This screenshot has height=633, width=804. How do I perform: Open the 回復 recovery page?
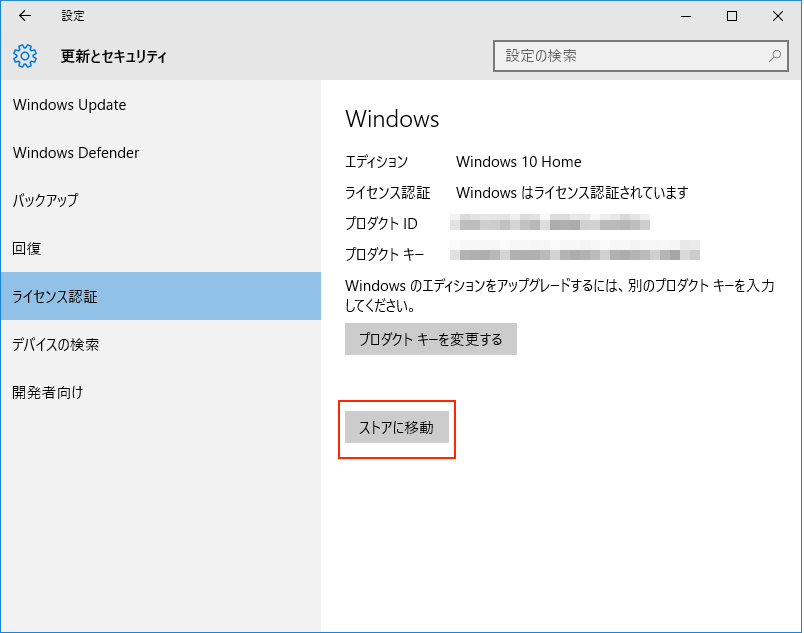[x=27, y=249]
